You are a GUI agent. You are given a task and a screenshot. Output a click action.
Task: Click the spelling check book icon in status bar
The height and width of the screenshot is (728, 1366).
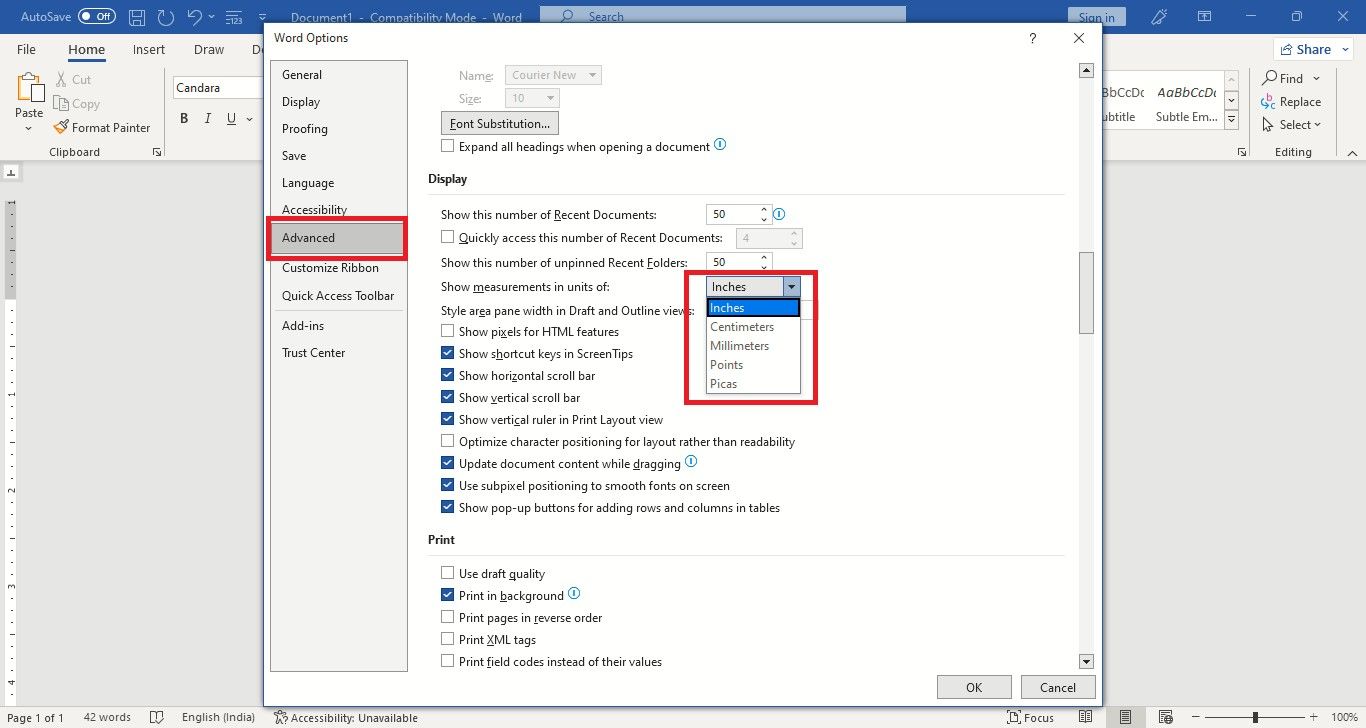point(156,717)
